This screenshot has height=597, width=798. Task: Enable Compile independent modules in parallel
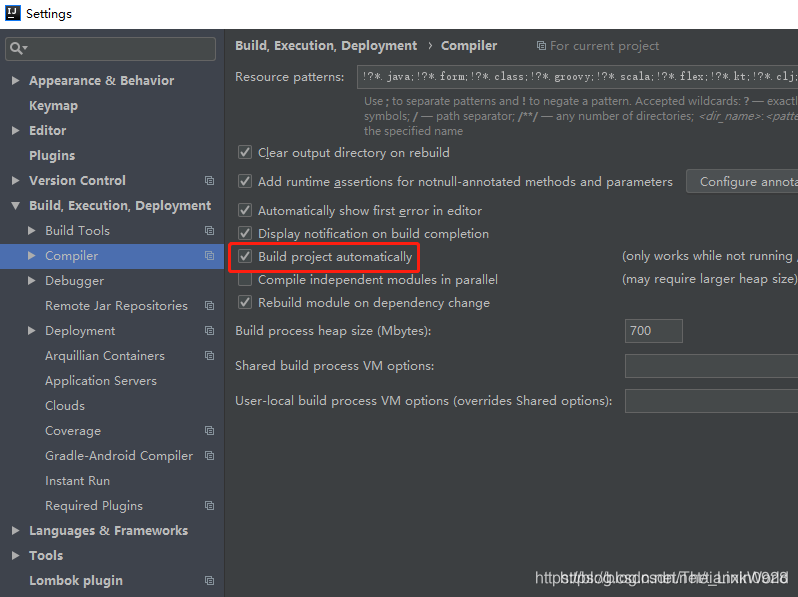(x=245, y=279)
